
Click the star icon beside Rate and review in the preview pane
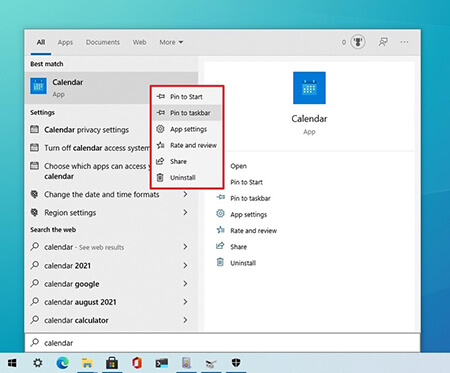(x=220, y=230)
